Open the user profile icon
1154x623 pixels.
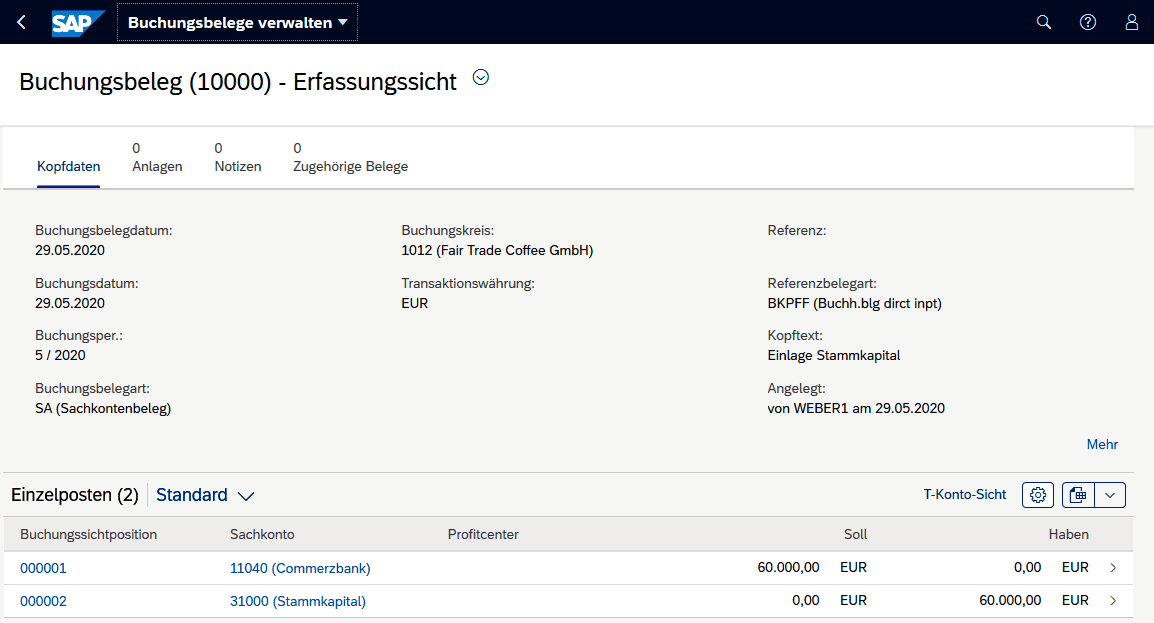coord(1131,22)
